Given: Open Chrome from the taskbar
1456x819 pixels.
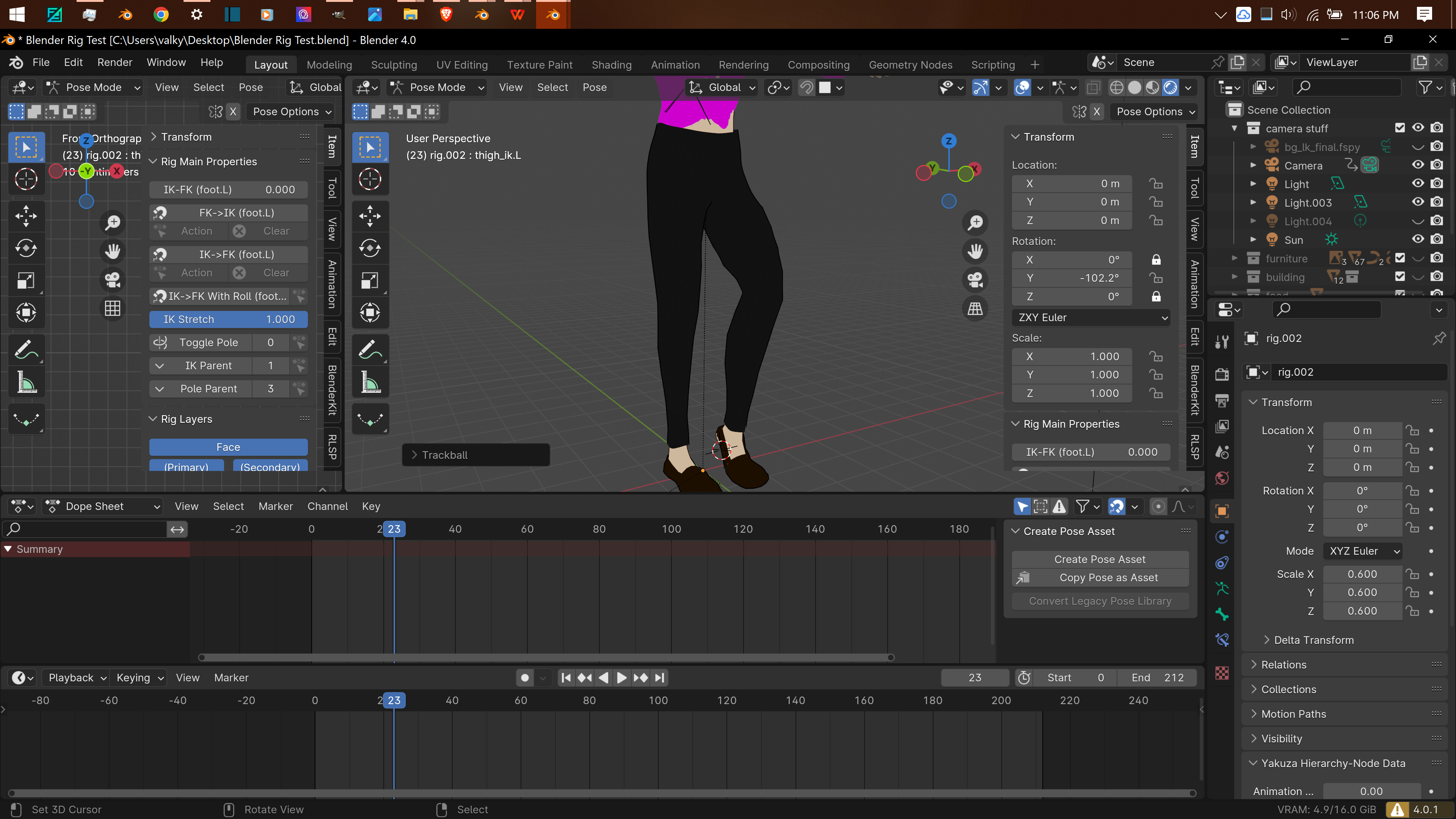Looking at the screenshot, I should pyautogui.click(x=161, y=14).
